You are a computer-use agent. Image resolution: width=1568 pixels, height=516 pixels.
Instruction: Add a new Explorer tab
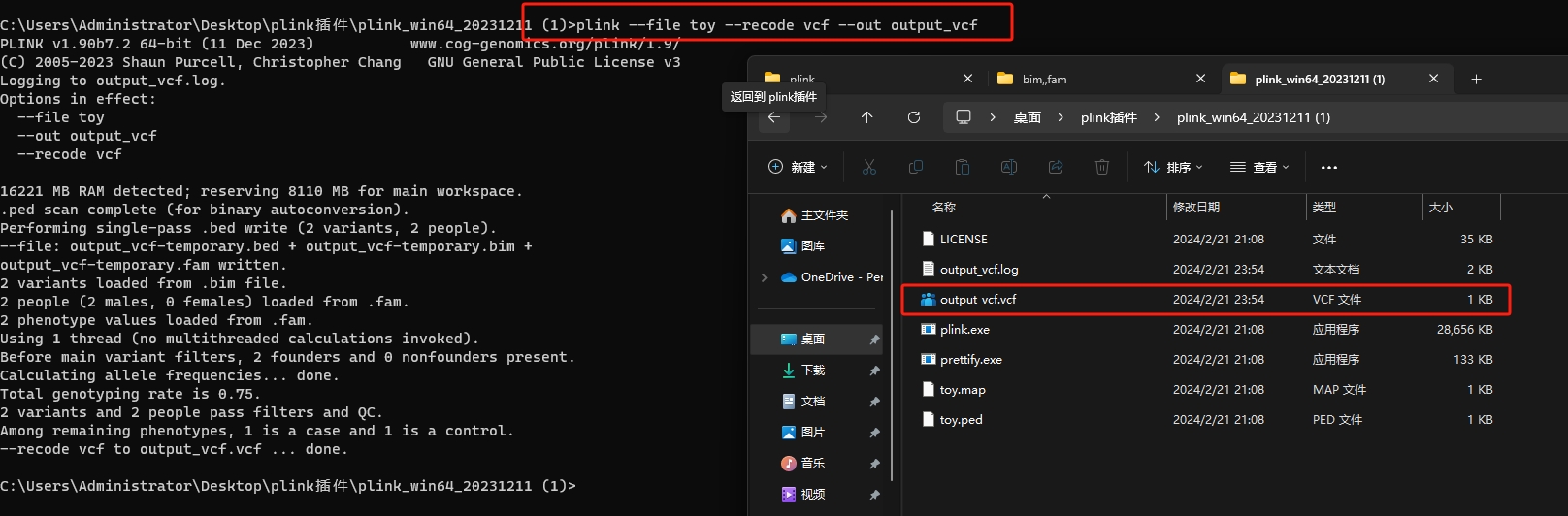pyautogui.click(x=1476, y=80)
